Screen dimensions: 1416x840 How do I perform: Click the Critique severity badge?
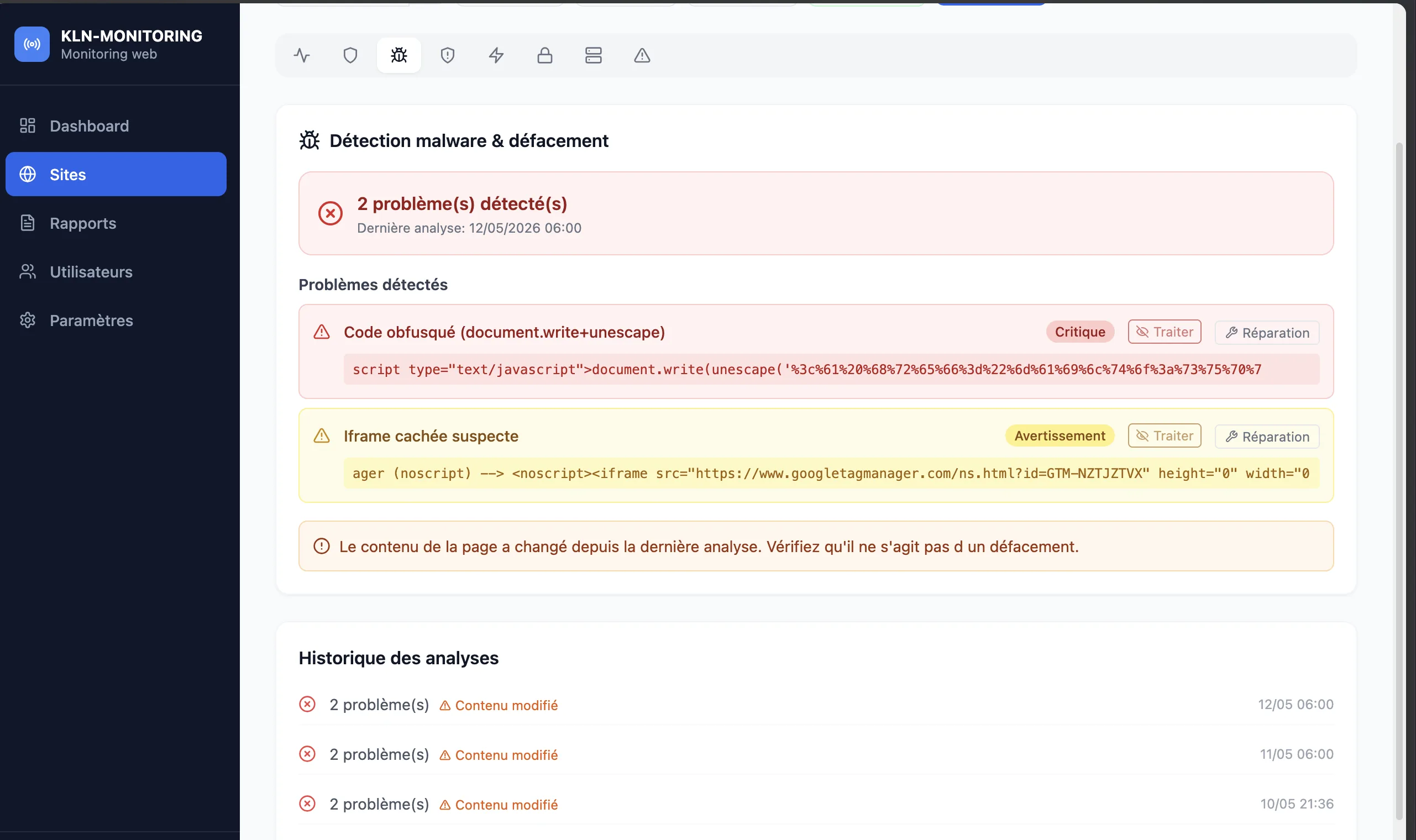1080,332
